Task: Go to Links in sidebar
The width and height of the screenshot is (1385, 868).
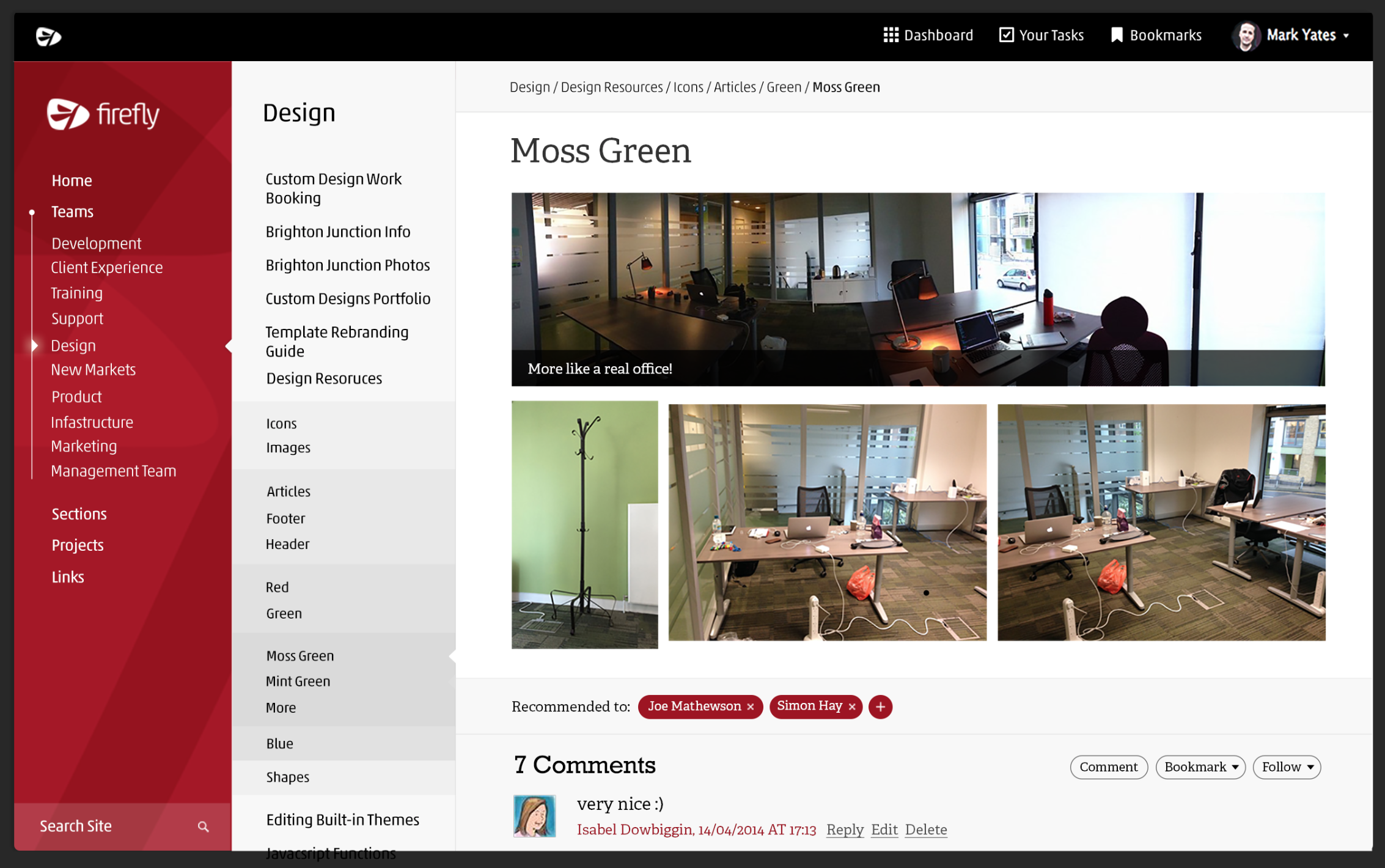Action: (68, 577)
